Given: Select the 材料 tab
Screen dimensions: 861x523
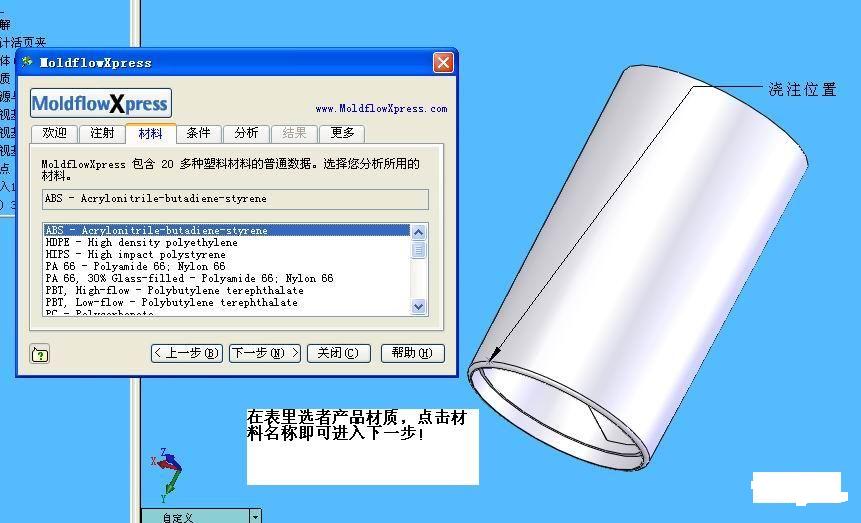Looking at the screenshot, I should point(150,133).
